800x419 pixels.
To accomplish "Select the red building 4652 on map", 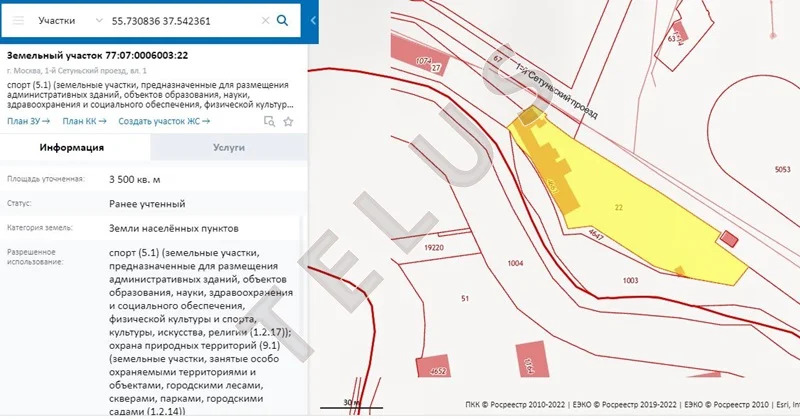I will click(437, 369).
